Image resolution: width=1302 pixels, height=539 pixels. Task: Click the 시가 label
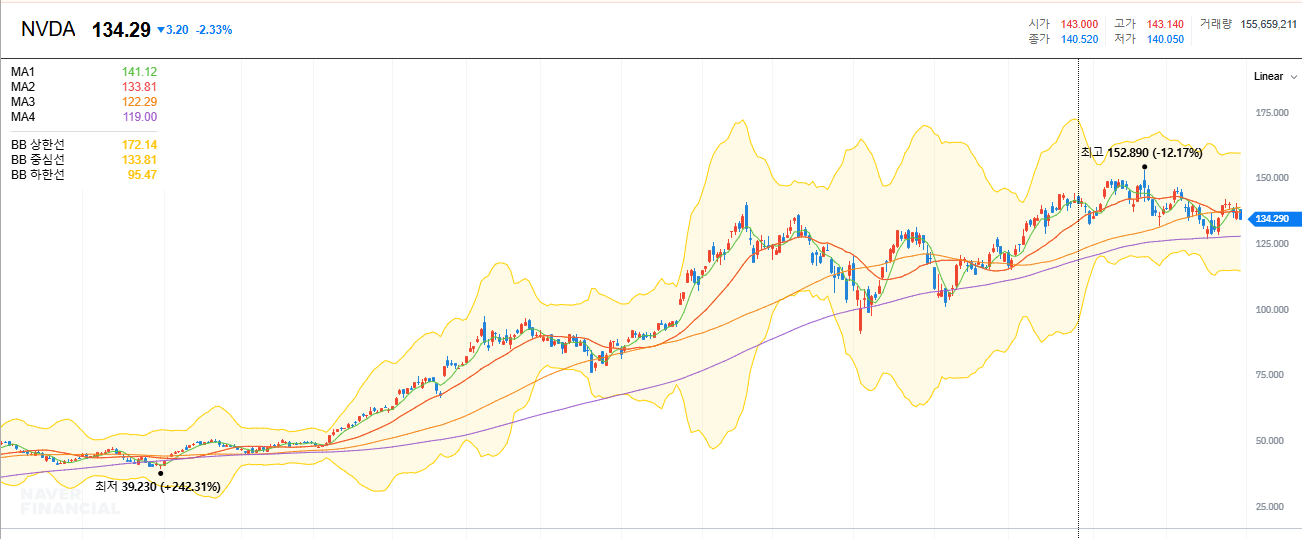(x=1039, y=24)
